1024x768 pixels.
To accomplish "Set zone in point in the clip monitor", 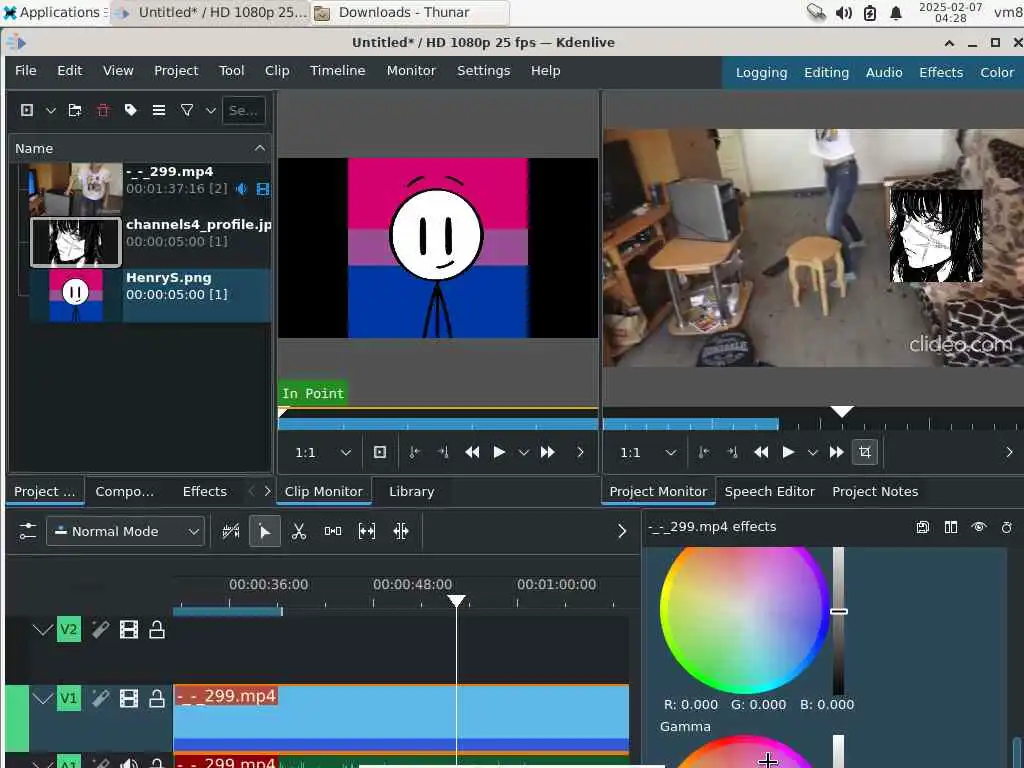I will [414, 452].
